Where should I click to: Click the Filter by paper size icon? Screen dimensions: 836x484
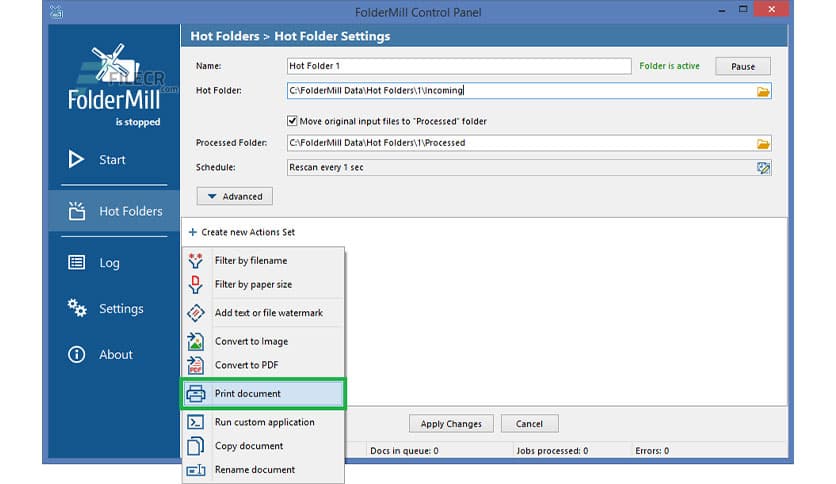pos(196,285)
